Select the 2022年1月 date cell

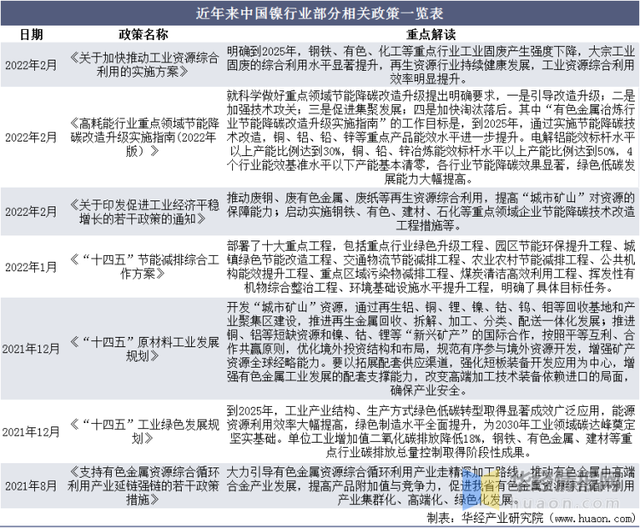[31, 267]
